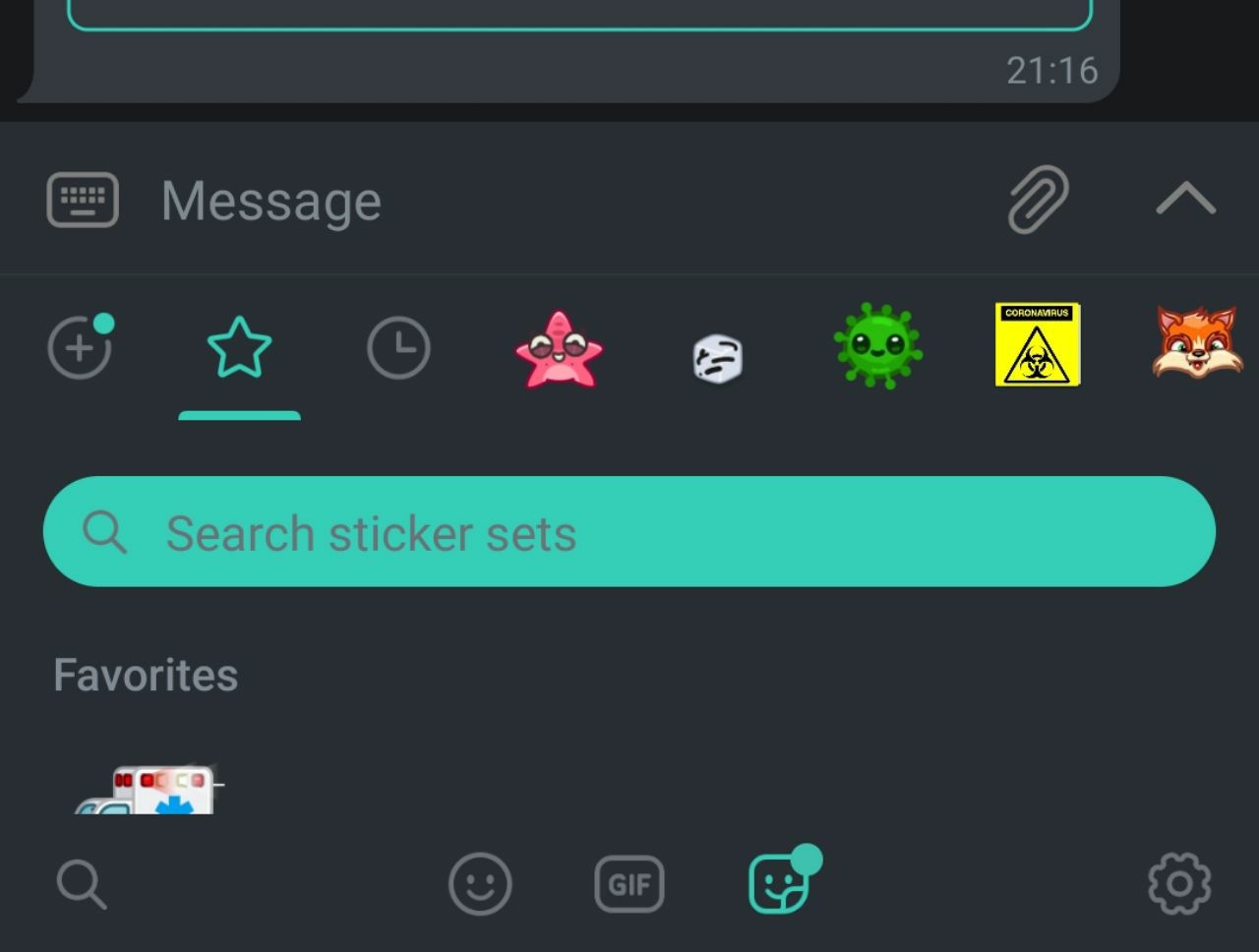Select the orange fox sticker pack
This screenshot has height=952, width=1259.
1197,342
